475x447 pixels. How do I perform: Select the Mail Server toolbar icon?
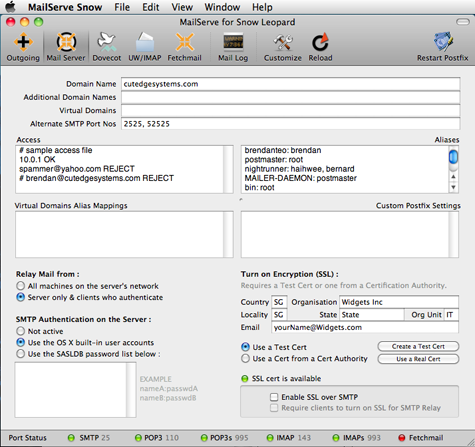coord(66,47)
